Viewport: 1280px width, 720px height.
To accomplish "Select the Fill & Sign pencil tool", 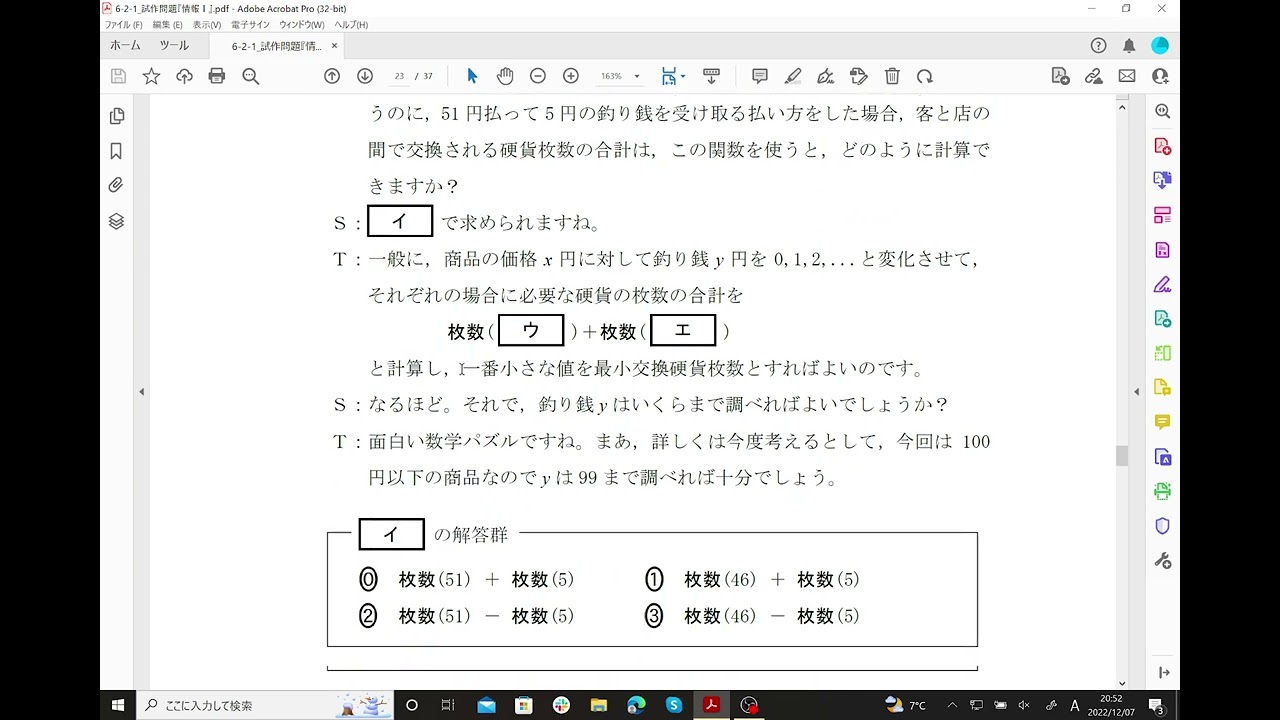I will point(793,76).
